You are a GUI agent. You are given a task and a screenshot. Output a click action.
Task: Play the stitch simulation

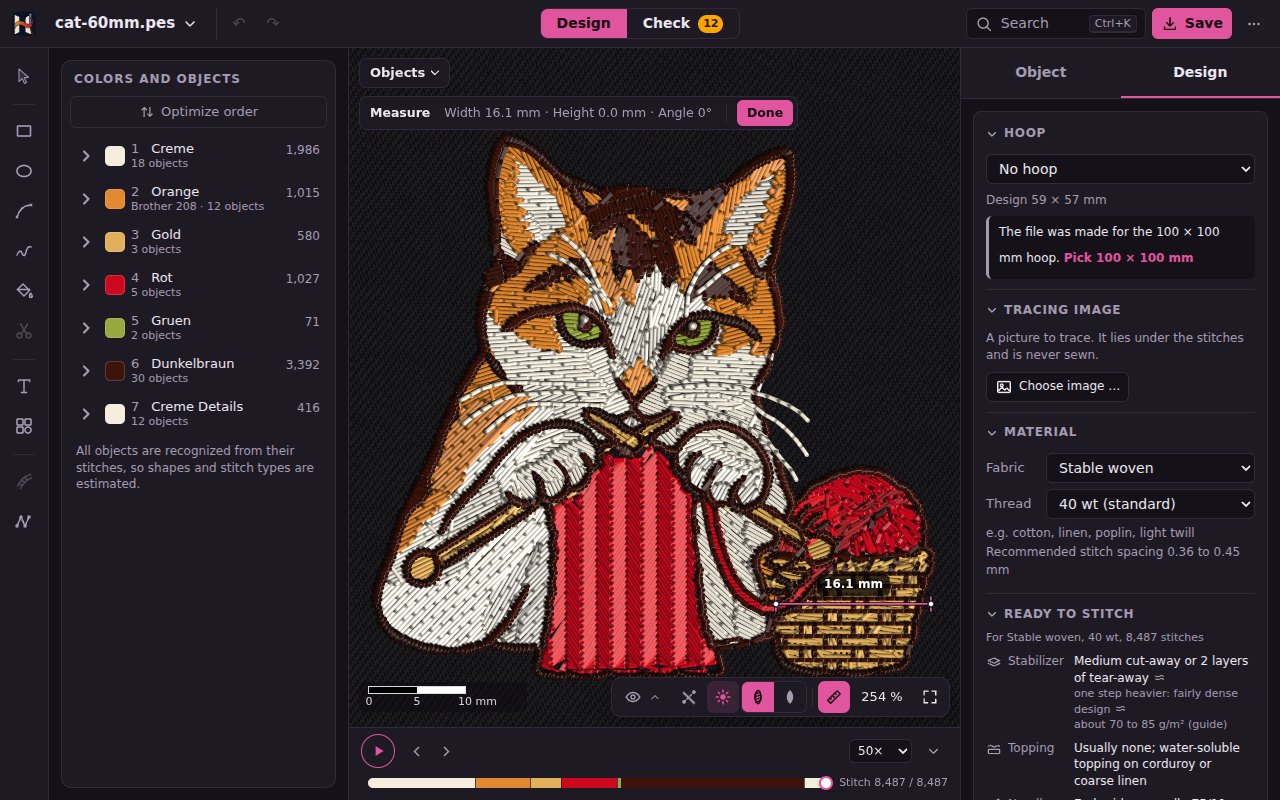378,751
